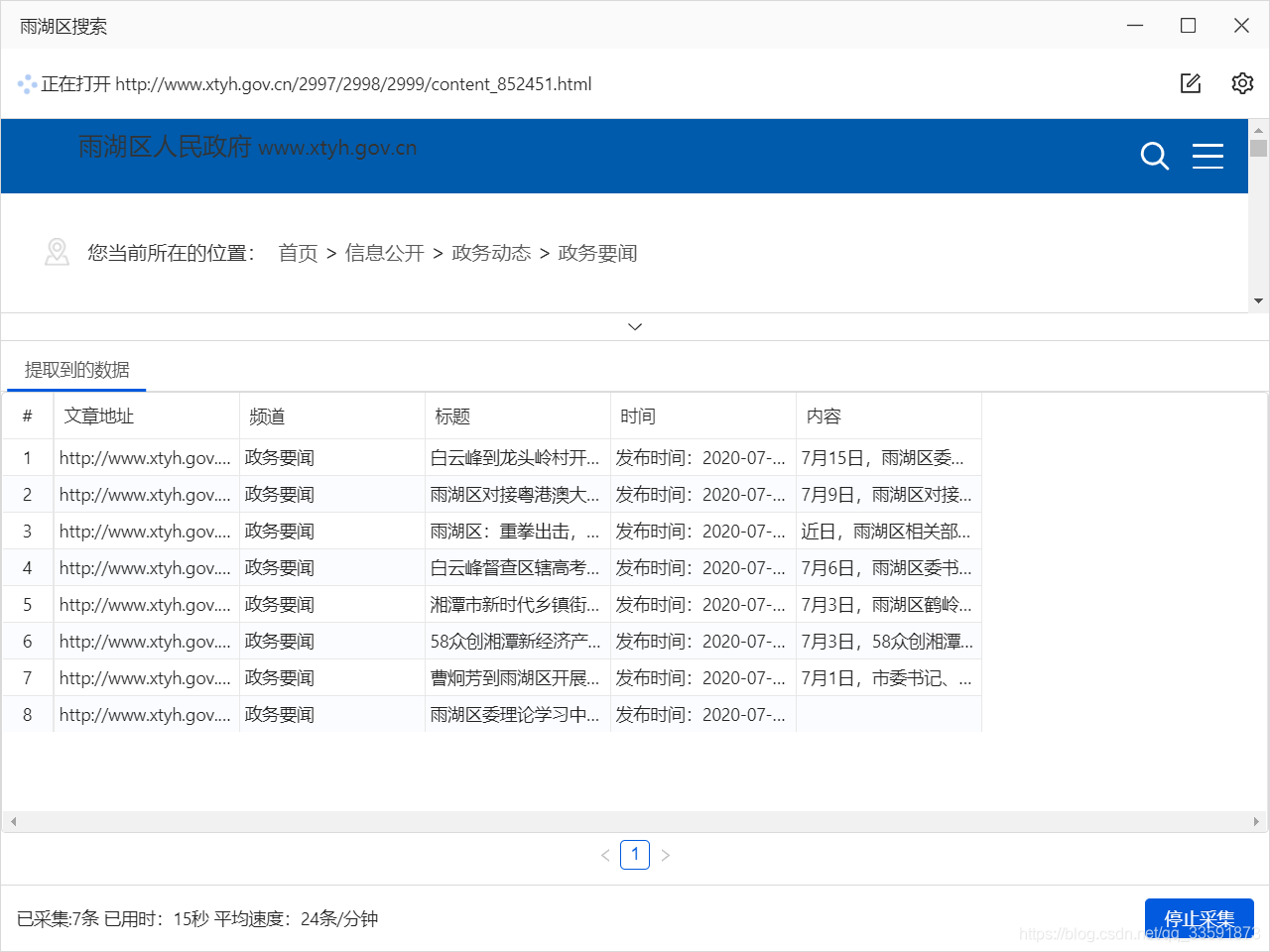Image resolution: width=1270 pixels, height=952 pixels.
Task: Click the 首页 breadcrumb link
Action: pos(298,253)
